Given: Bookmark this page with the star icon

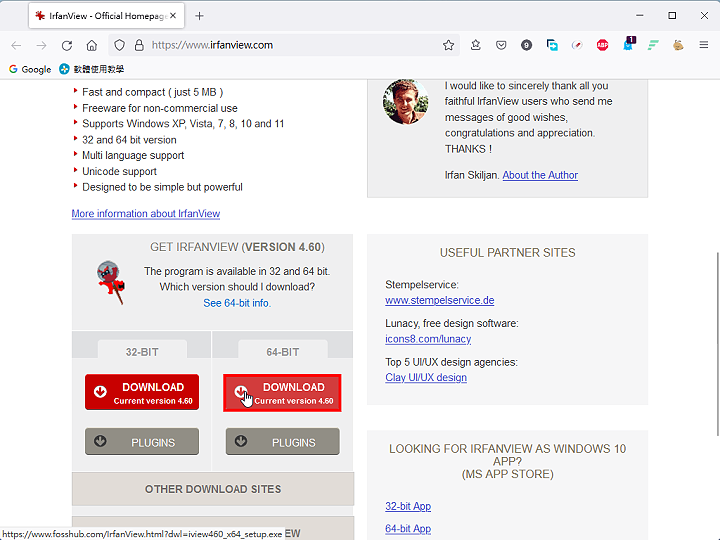Looking at the screenshot, I should [x=449, y=45].
